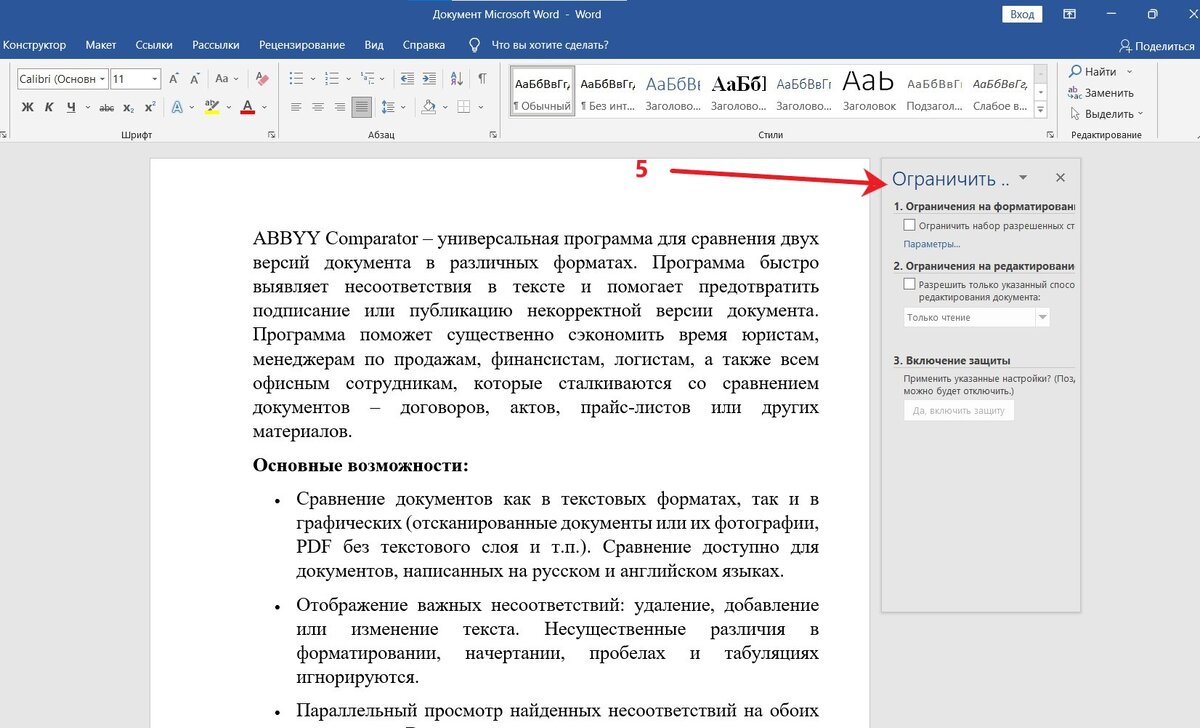Click the 'Найти' search button
This screenshot has width=1200, height=728.
[1093, 72]
